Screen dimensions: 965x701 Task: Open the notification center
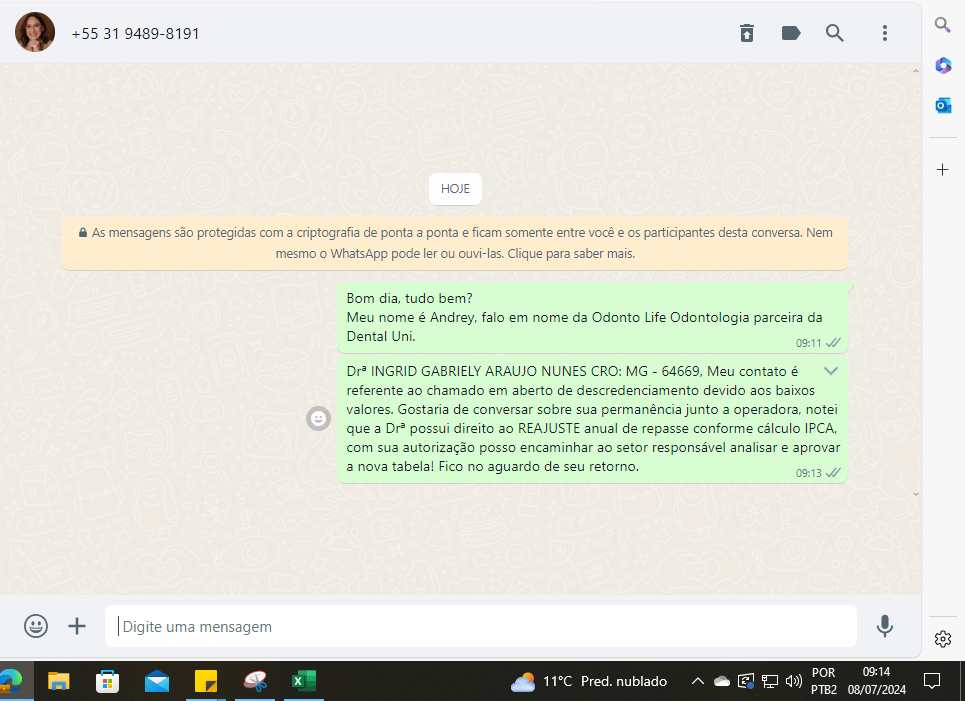932,681
